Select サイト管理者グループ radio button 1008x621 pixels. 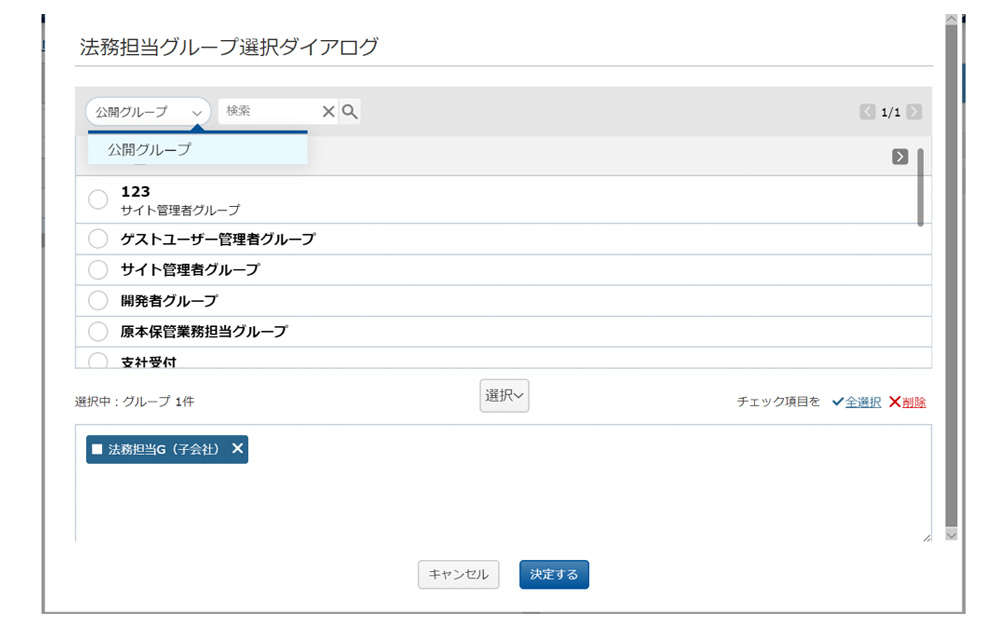pyautogui.click(x=98, y=270)
